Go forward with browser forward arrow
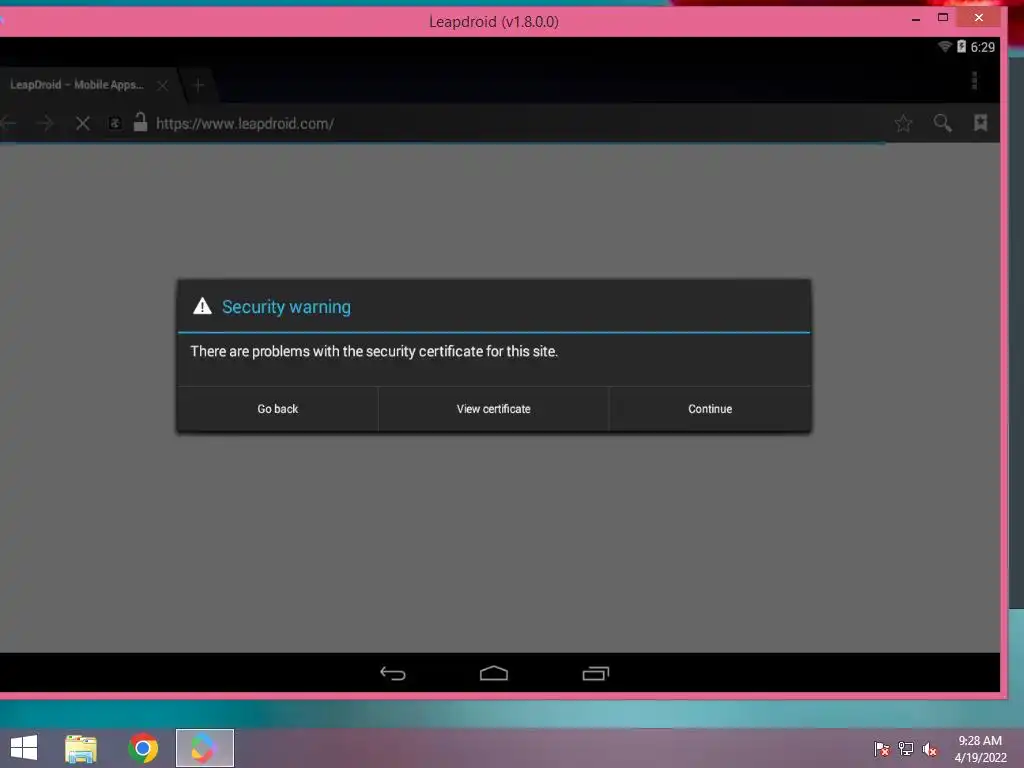Viewport: 1024px width, 768px height. [x=45, y=123]
